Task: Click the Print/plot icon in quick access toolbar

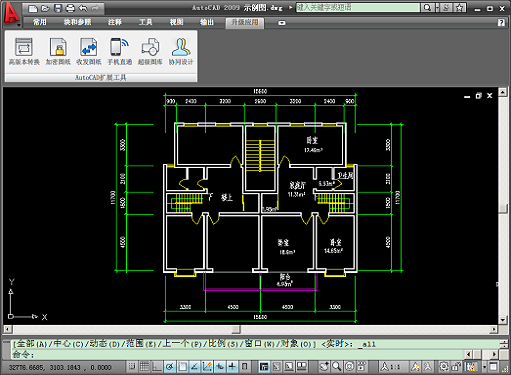Action: [70, 8]
